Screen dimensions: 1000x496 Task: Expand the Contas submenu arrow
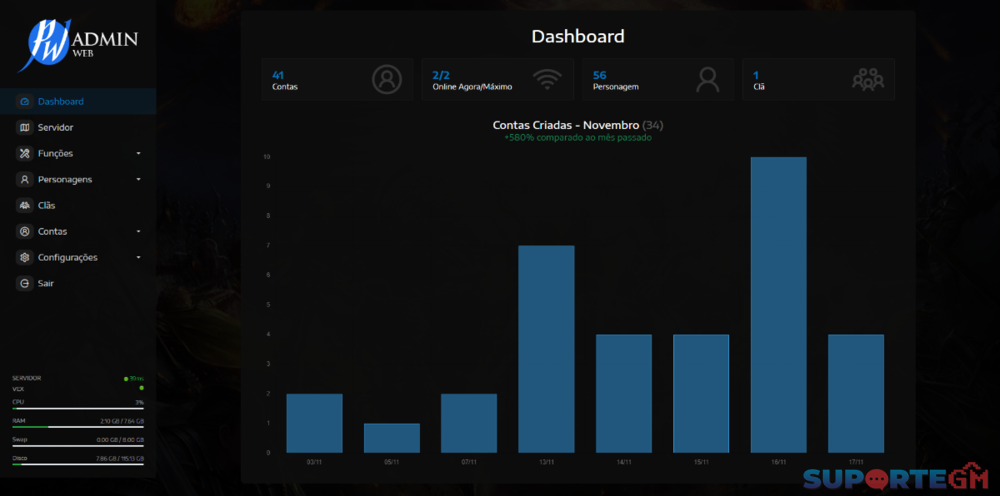138,232
